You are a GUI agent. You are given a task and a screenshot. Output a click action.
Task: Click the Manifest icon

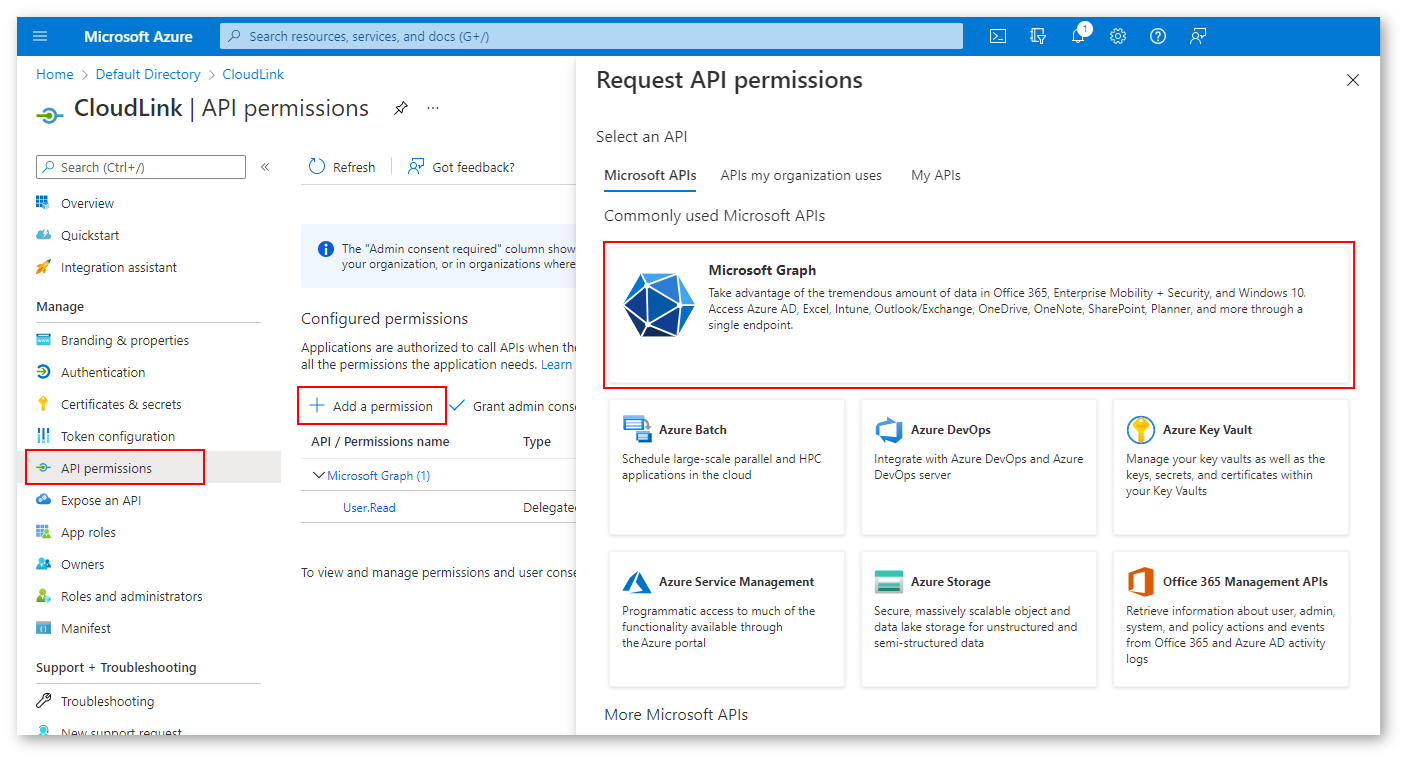(43, 628)
